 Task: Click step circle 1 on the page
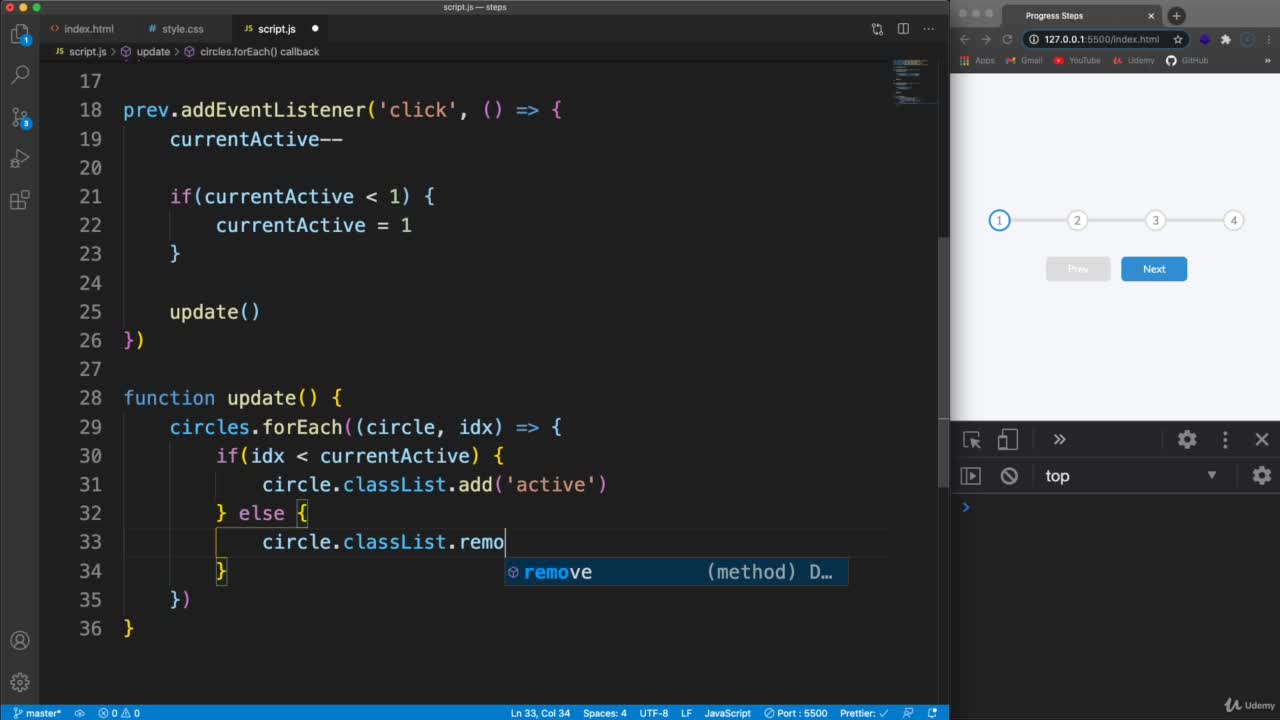click(999, 220)
